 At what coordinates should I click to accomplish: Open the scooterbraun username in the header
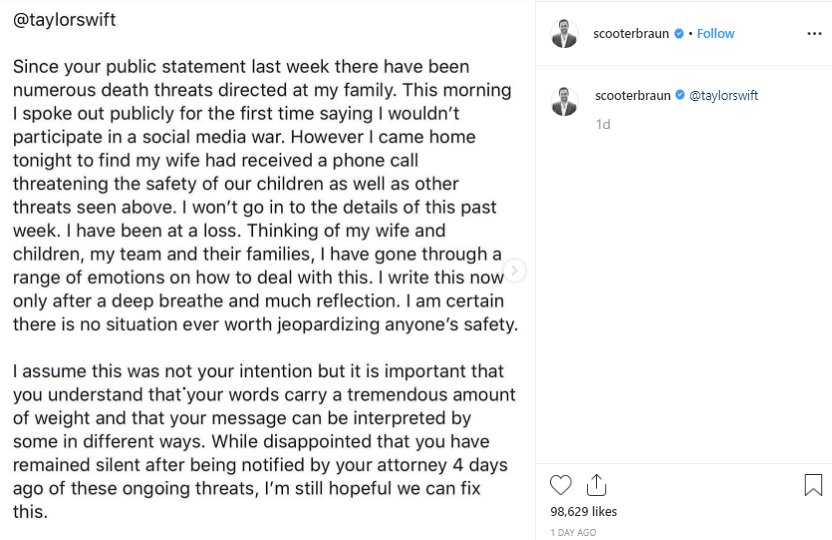pos(631,33)
